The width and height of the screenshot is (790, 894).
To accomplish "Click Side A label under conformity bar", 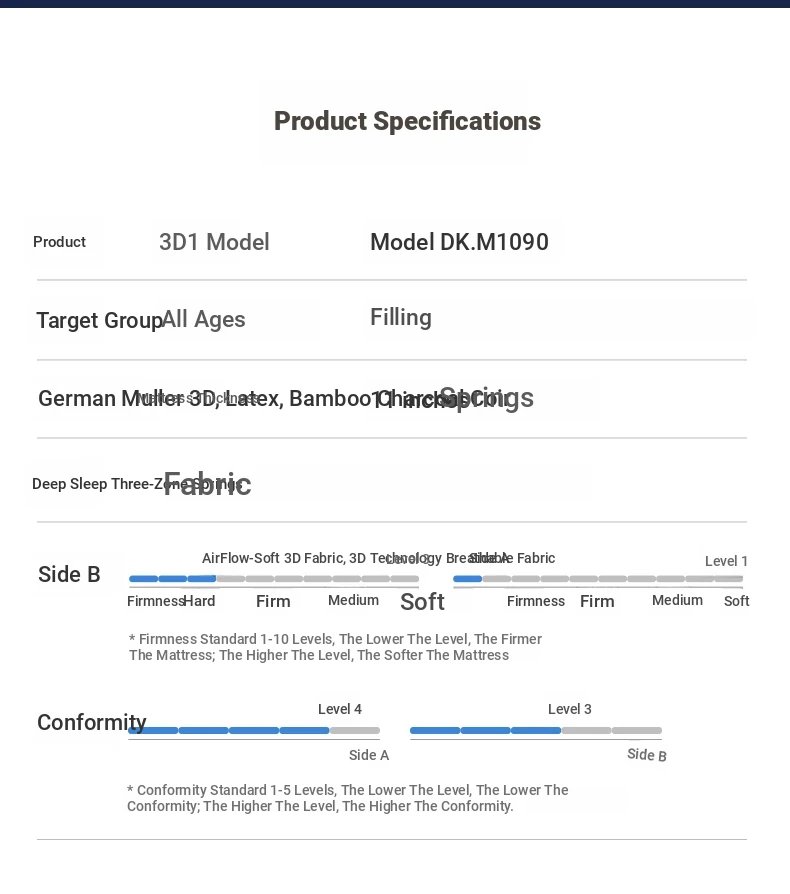I will (369, 755).
